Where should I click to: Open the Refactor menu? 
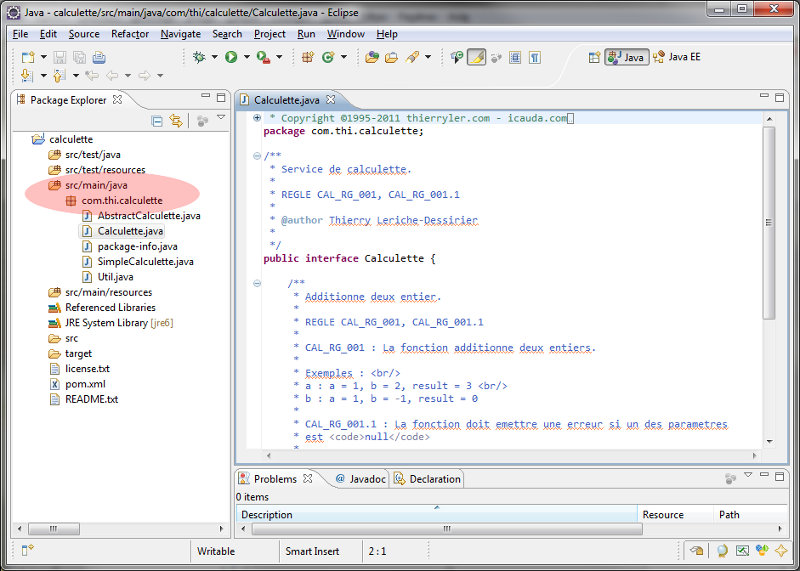pos(129,34)
